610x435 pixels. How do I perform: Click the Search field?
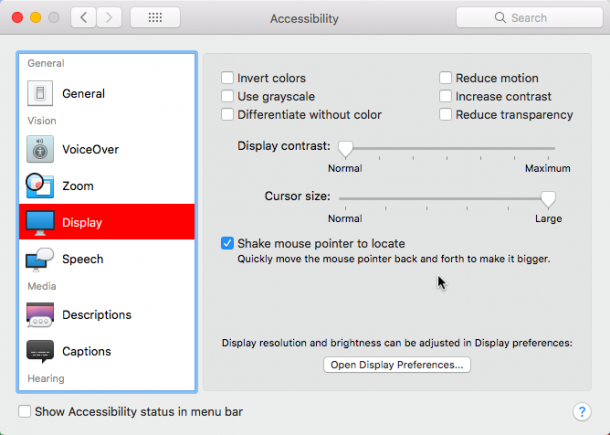pyautogui.click(x=529, y=18)
